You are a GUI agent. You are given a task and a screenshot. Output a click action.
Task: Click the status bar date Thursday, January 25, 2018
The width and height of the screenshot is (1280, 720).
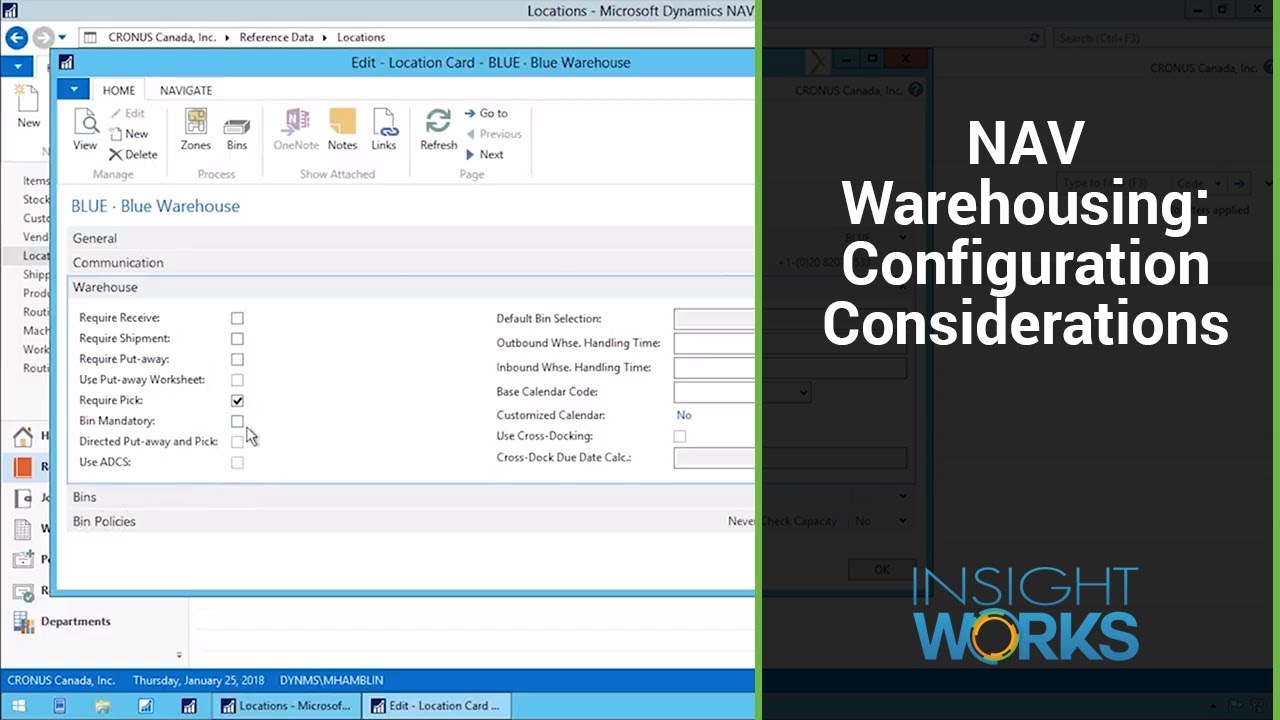click(198, 681)
